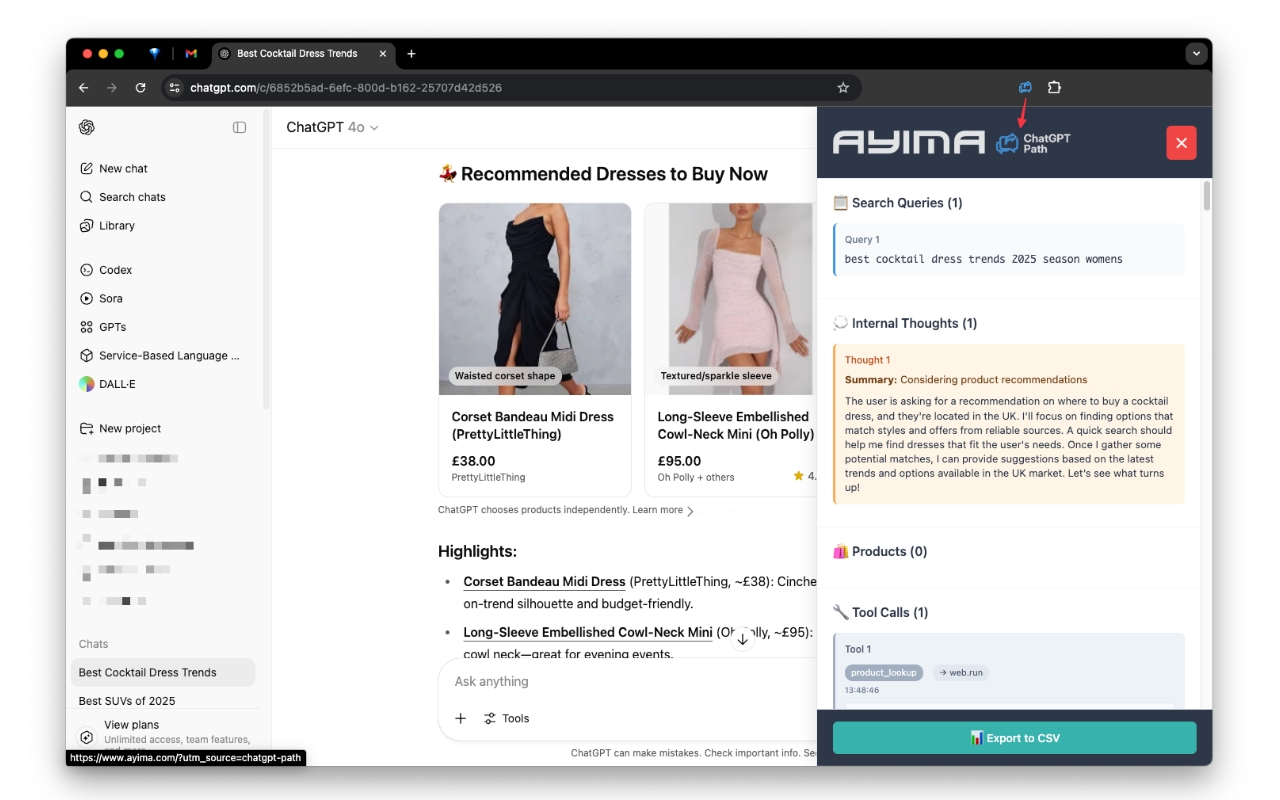Click the Thought 1 summary line
Screen dimensions: 1280x800
coord(966,380)
